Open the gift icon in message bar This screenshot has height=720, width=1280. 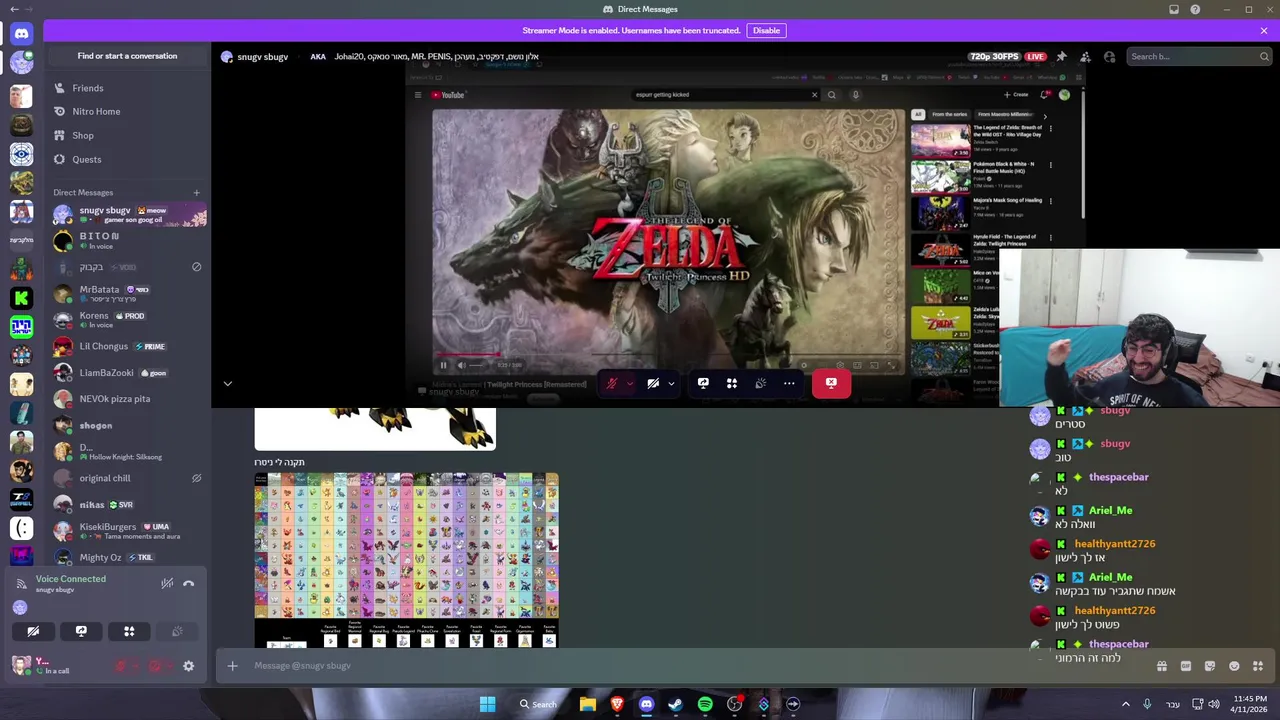pyautogui.click(x=1162, y=666)
